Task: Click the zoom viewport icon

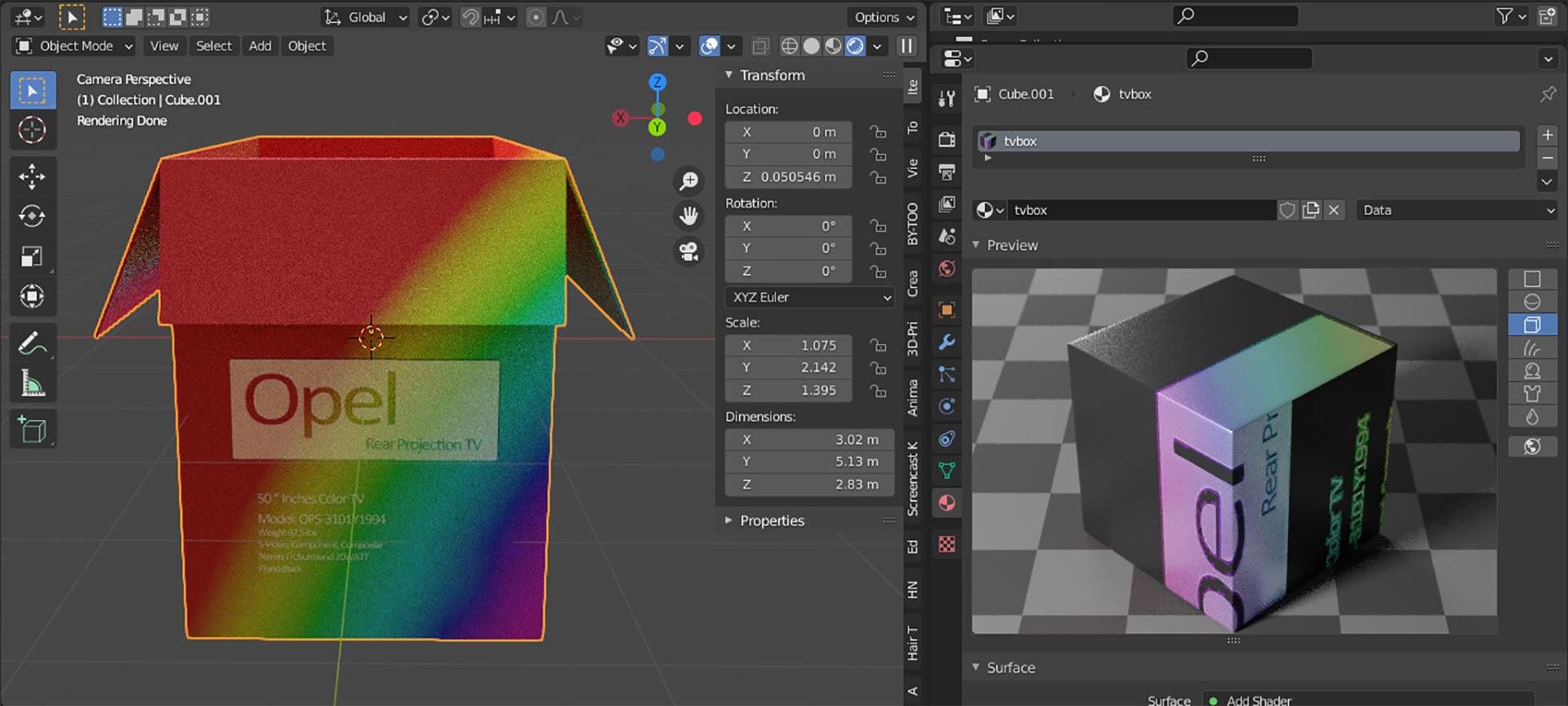Action: [689, 181]
